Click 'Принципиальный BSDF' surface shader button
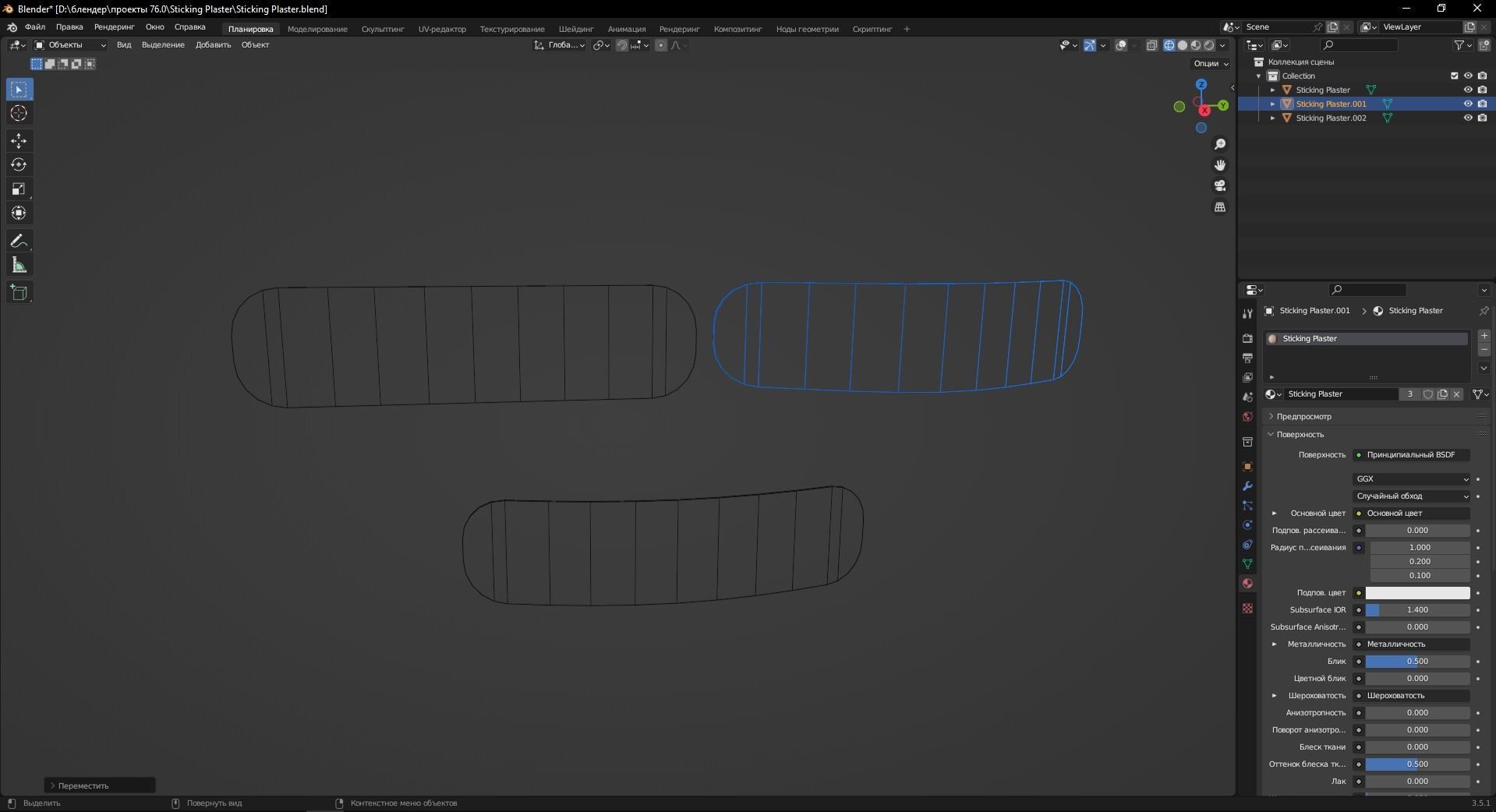1496x812 pixels. [1412, 455]
